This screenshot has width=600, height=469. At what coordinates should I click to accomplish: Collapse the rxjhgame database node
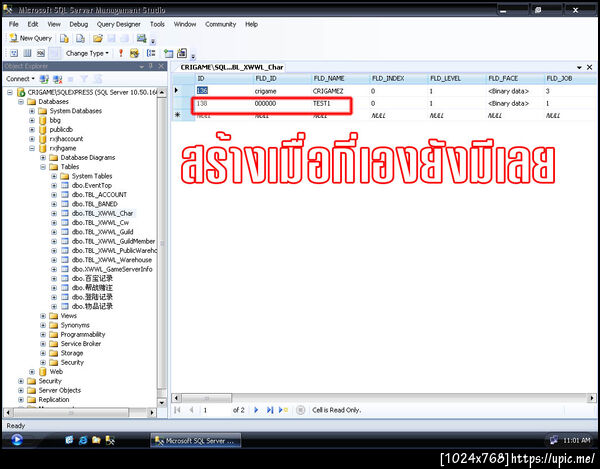[32, 148]
